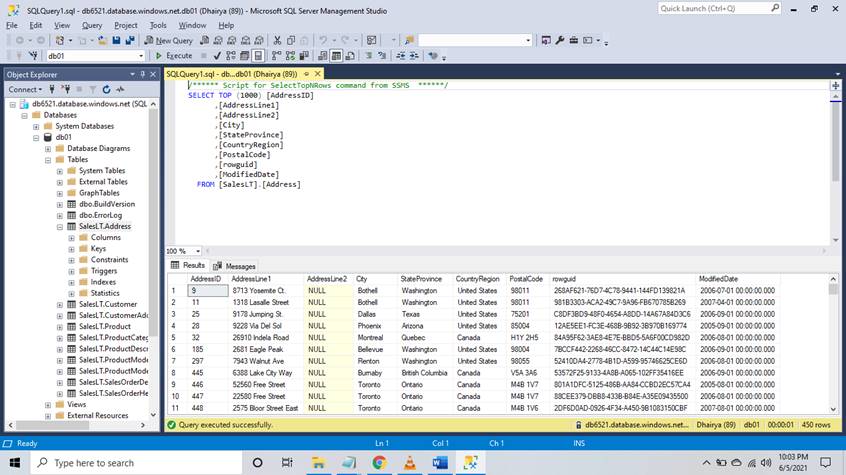Refresh the Object Explorer

click(x=106, y=90)
